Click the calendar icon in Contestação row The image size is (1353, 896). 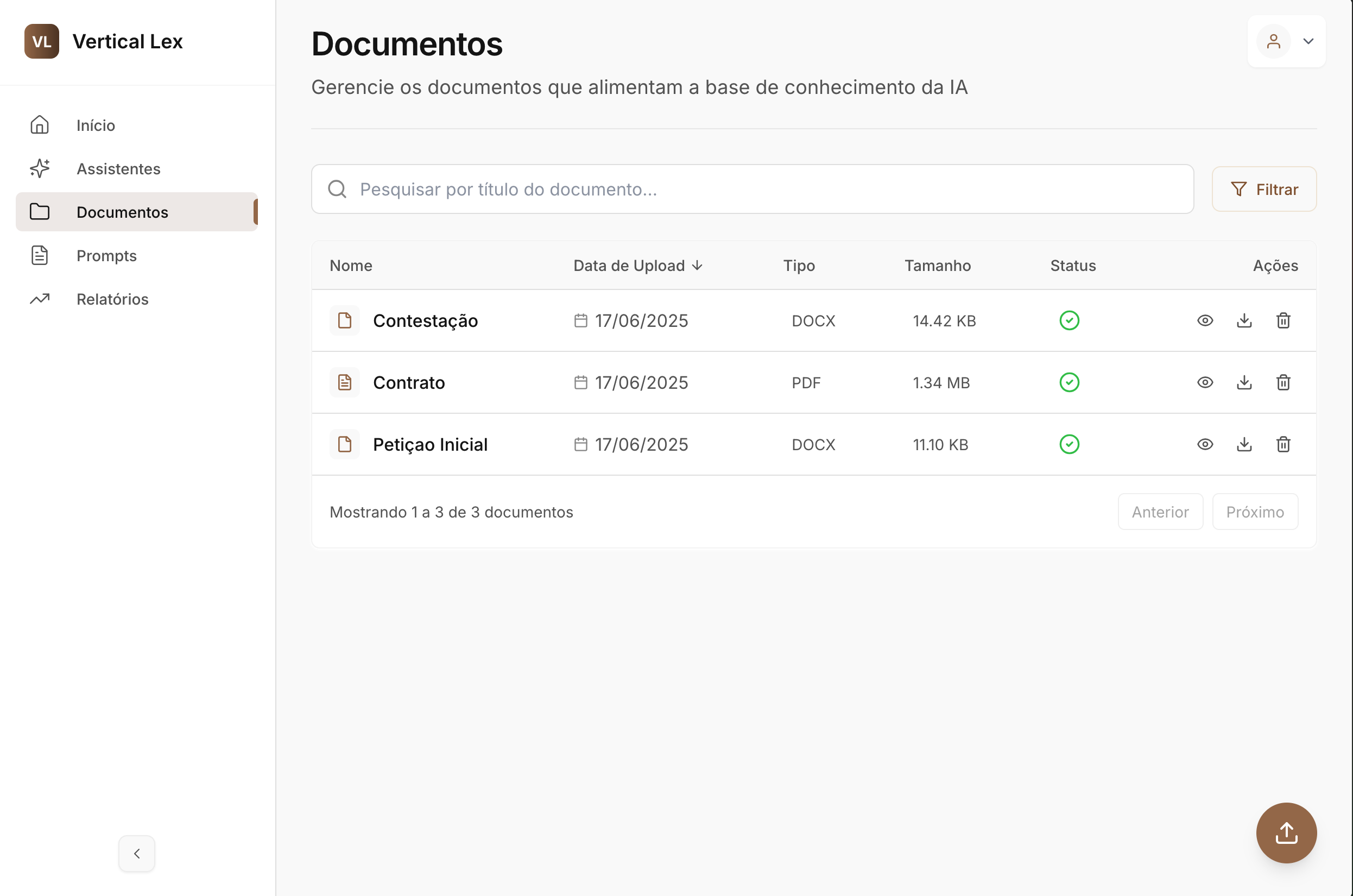point(580,320)
